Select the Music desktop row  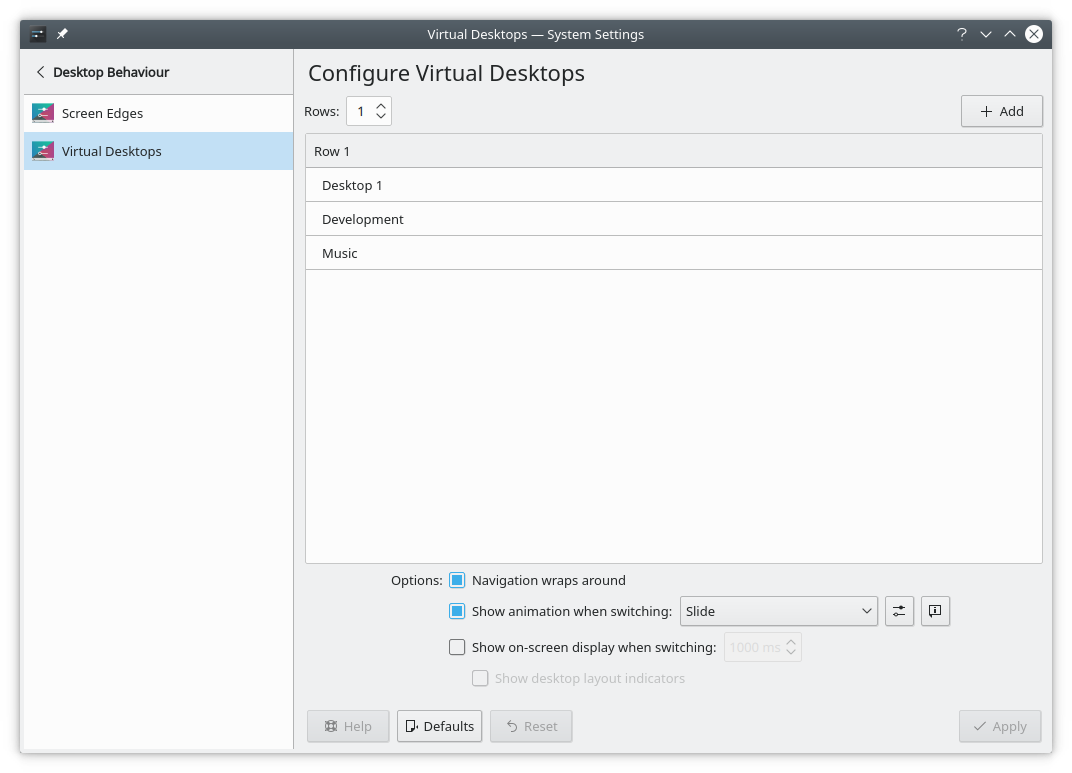340,253
